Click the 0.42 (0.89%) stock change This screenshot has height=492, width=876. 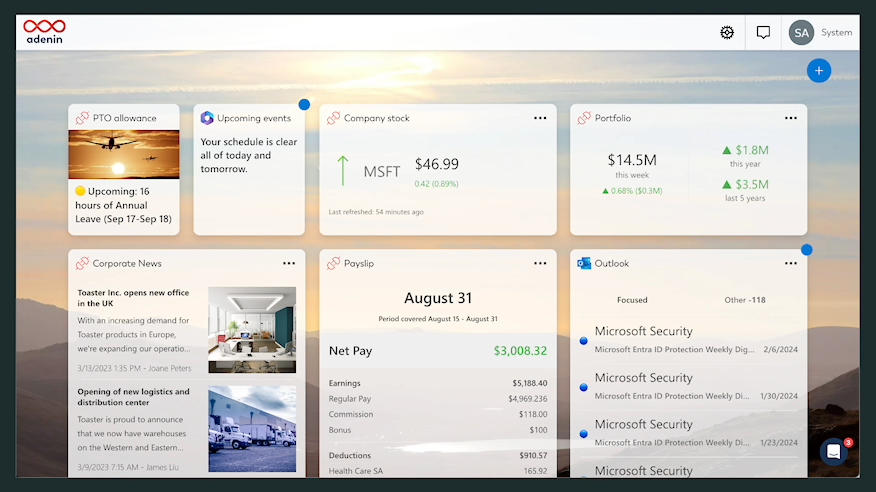tap(436, 184)
